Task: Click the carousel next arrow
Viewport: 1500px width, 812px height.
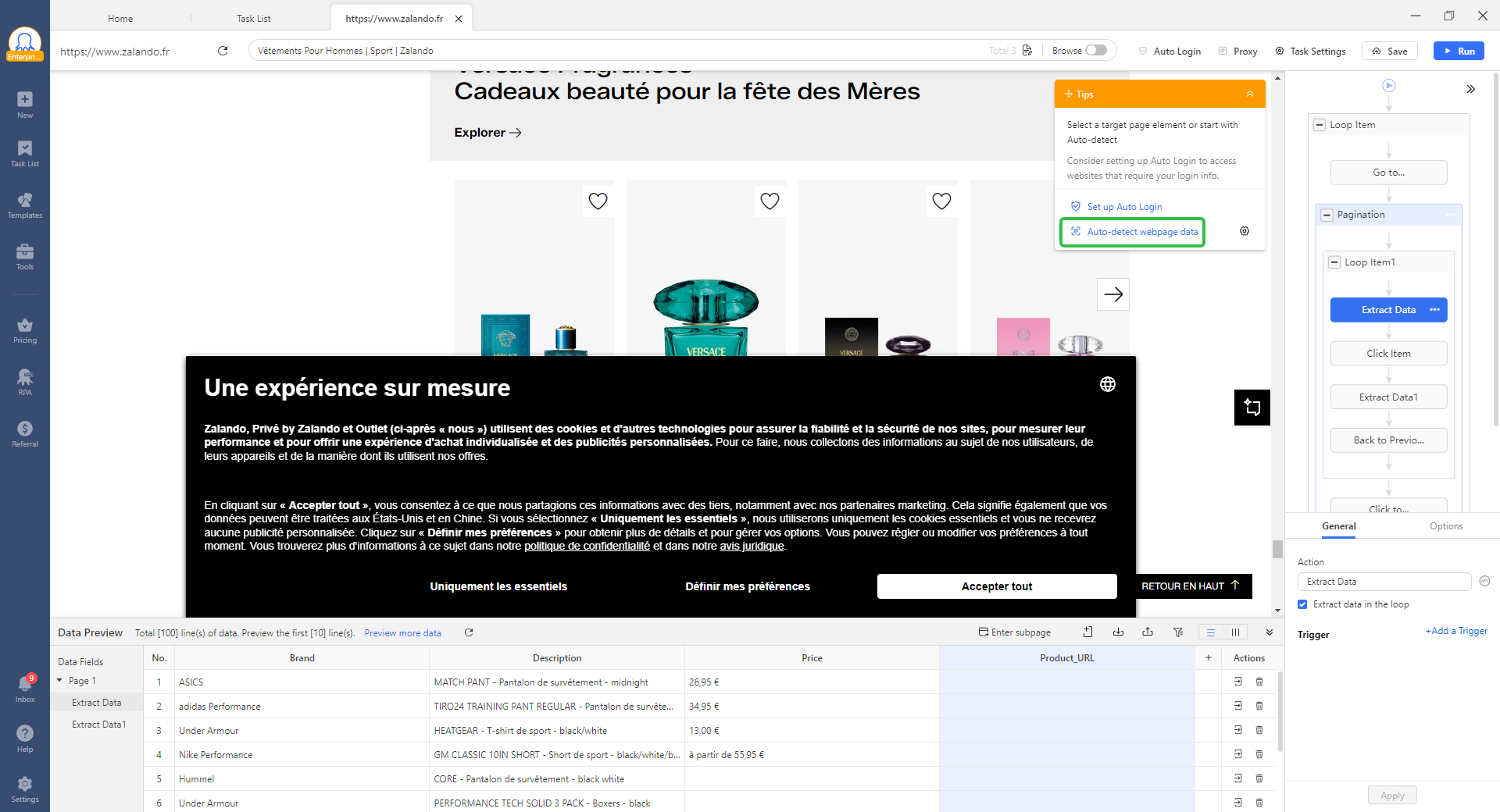Action: pos(1113,294)
